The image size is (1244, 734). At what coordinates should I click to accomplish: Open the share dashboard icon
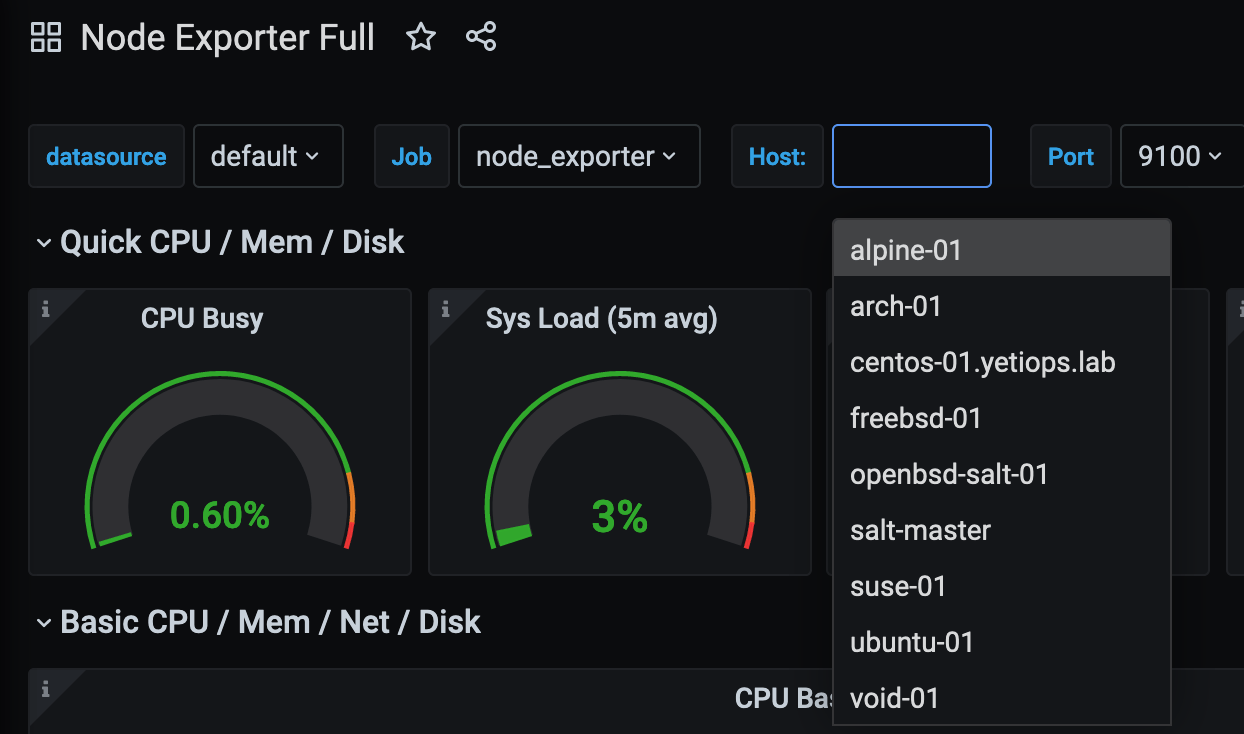pyautogui.click(x=481, y=37)
